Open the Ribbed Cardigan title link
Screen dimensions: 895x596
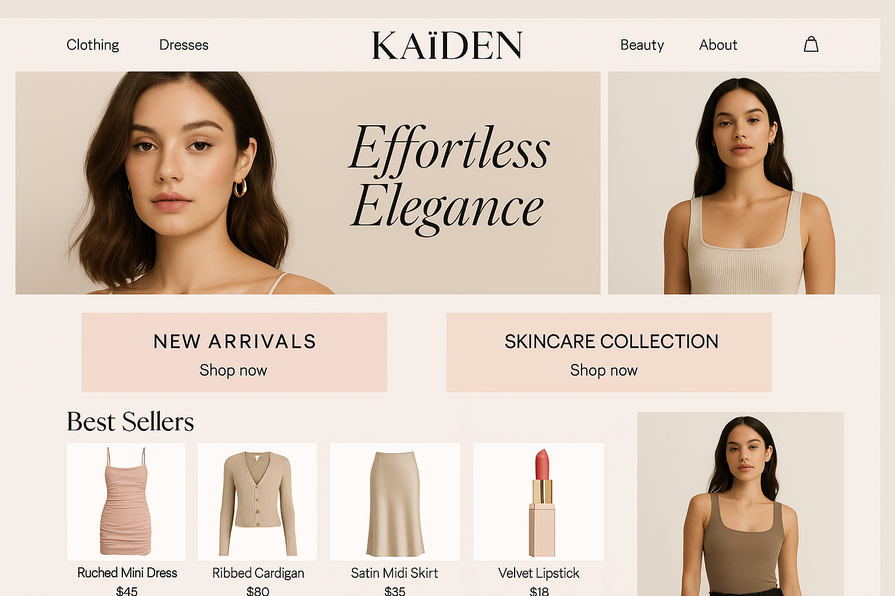tap(258, 573)
